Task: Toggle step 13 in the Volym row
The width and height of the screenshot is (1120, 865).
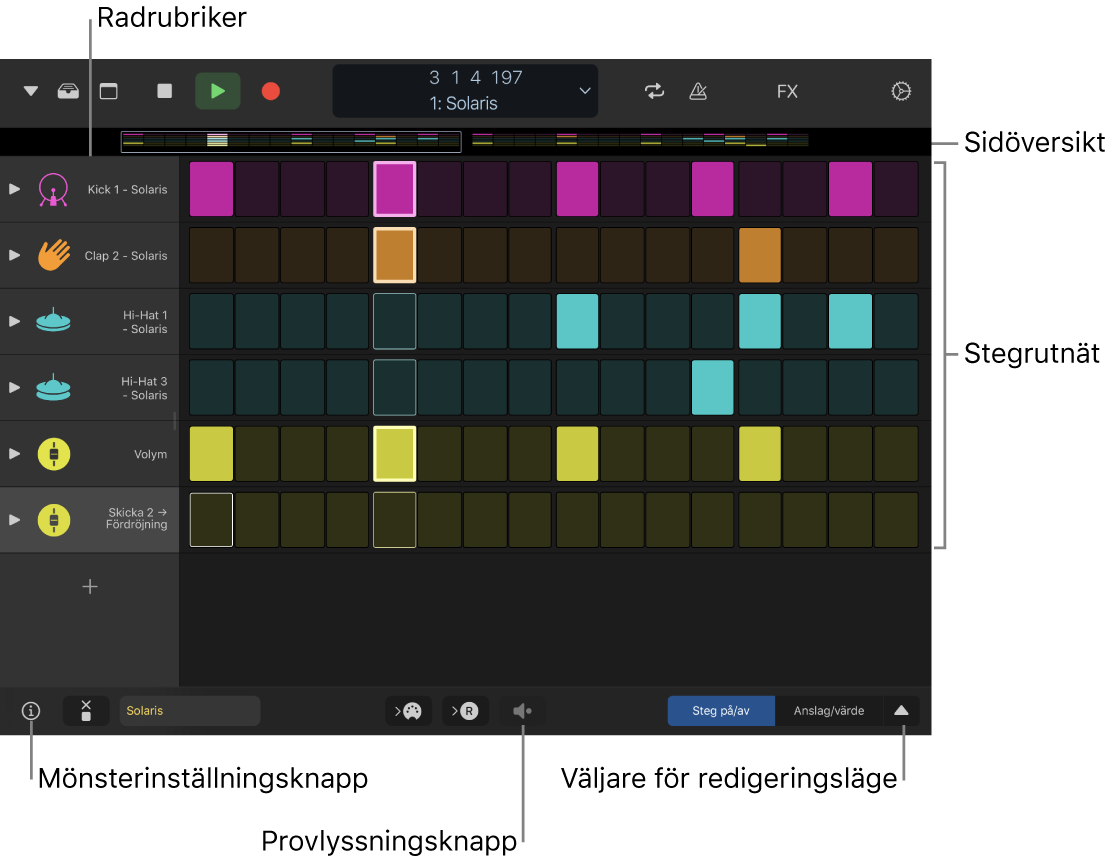Action: (759, 454)
